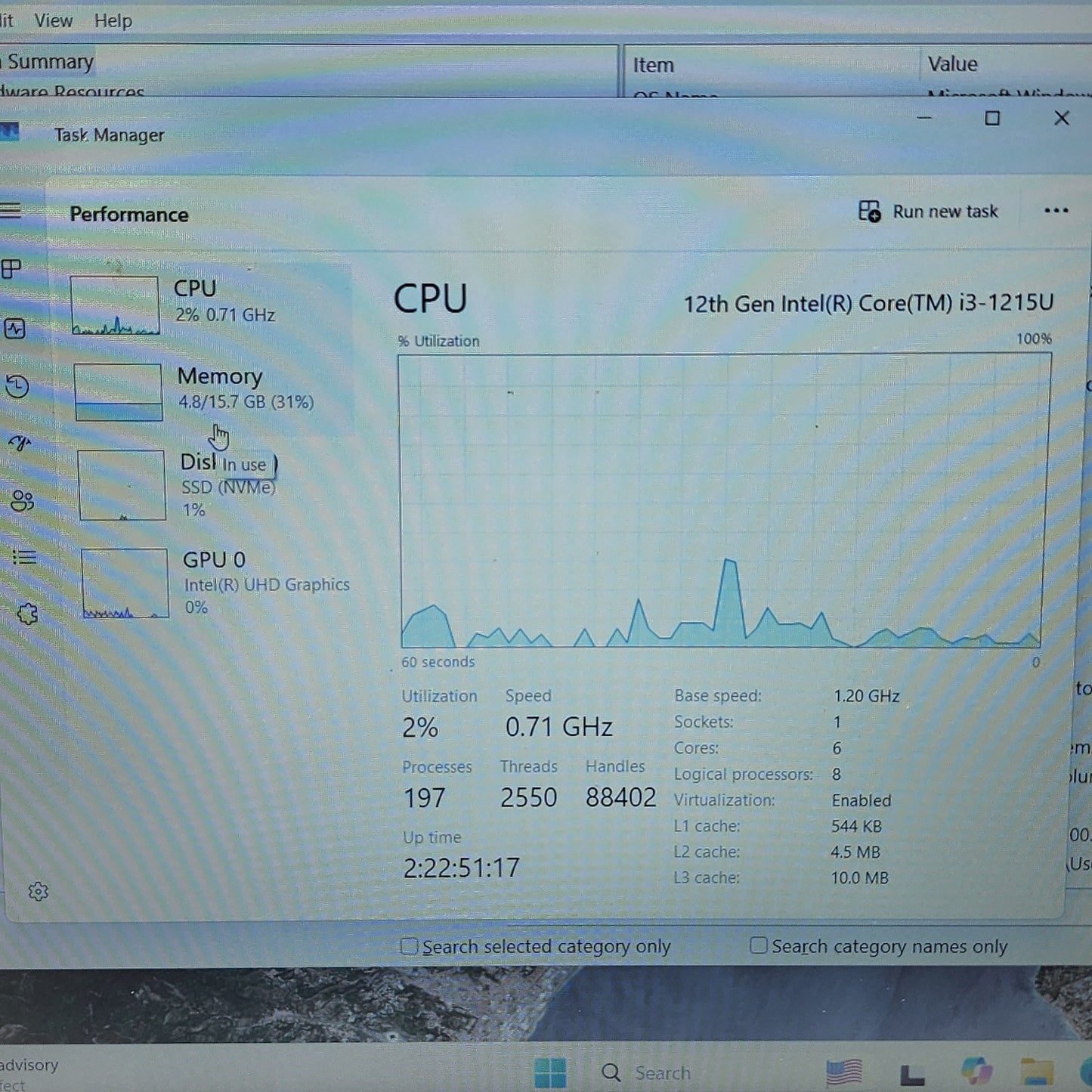Open the Details list icon
Image resolution: width=1092 pixels, height=1092 pixels.
24,558
